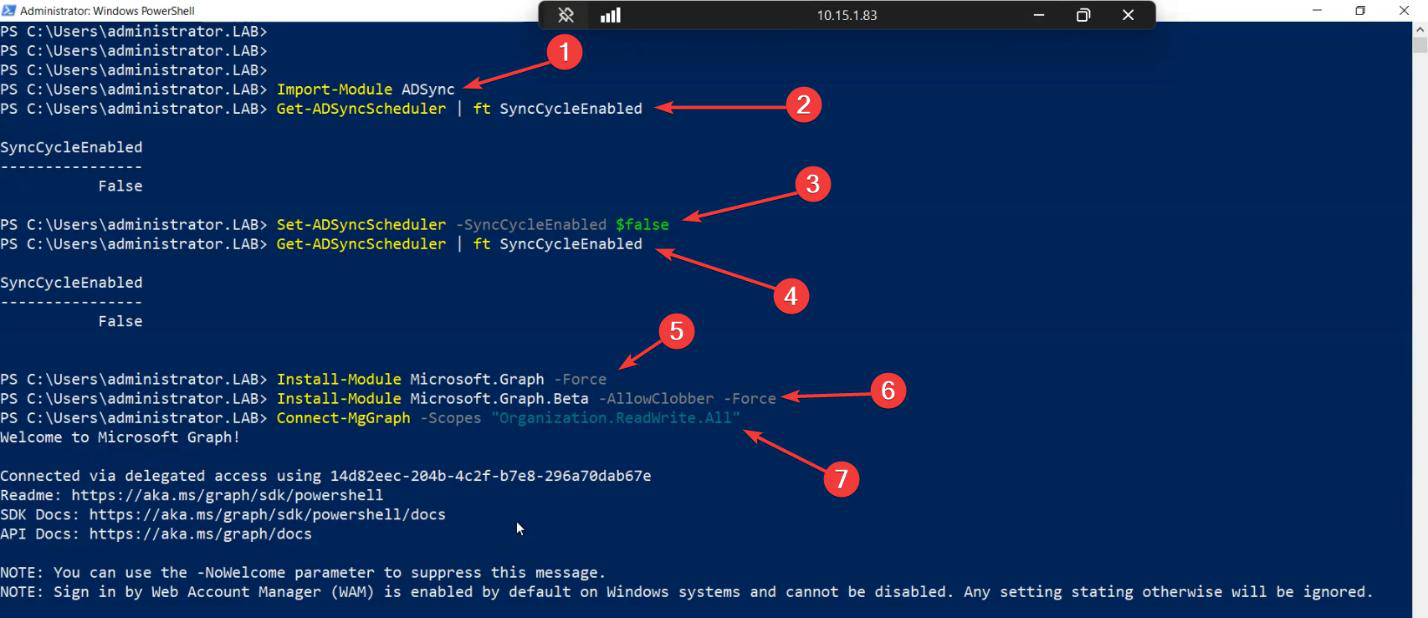The image size is (1428, 618).
Task: Close the Windows PowerShell window
Action: [1405, 10]
